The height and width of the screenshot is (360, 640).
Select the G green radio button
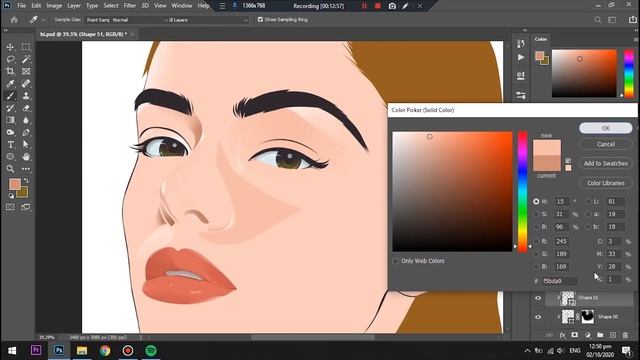(x=536, y=254)
